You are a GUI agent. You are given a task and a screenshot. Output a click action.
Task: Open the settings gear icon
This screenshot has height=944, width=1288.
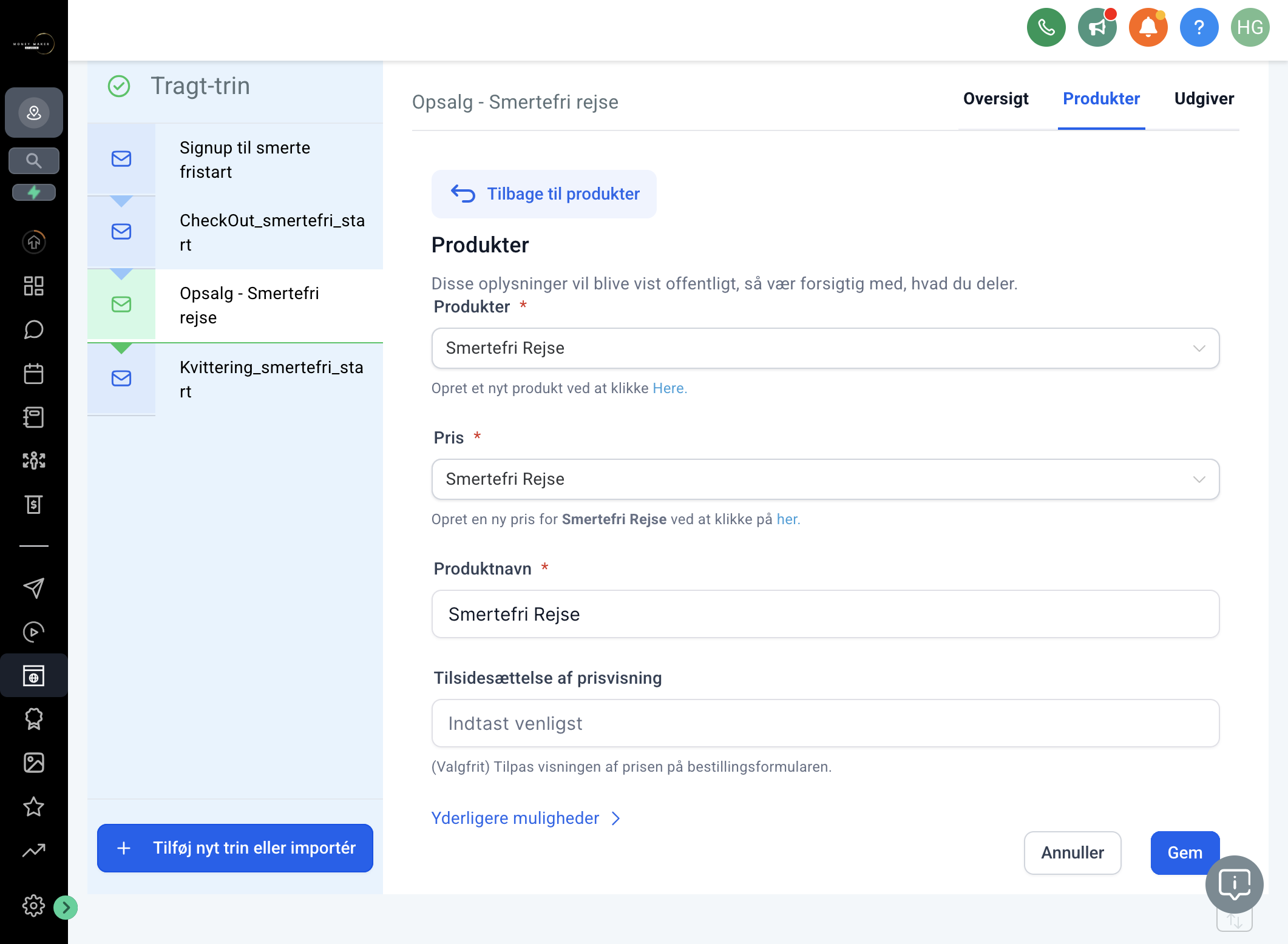34,906
